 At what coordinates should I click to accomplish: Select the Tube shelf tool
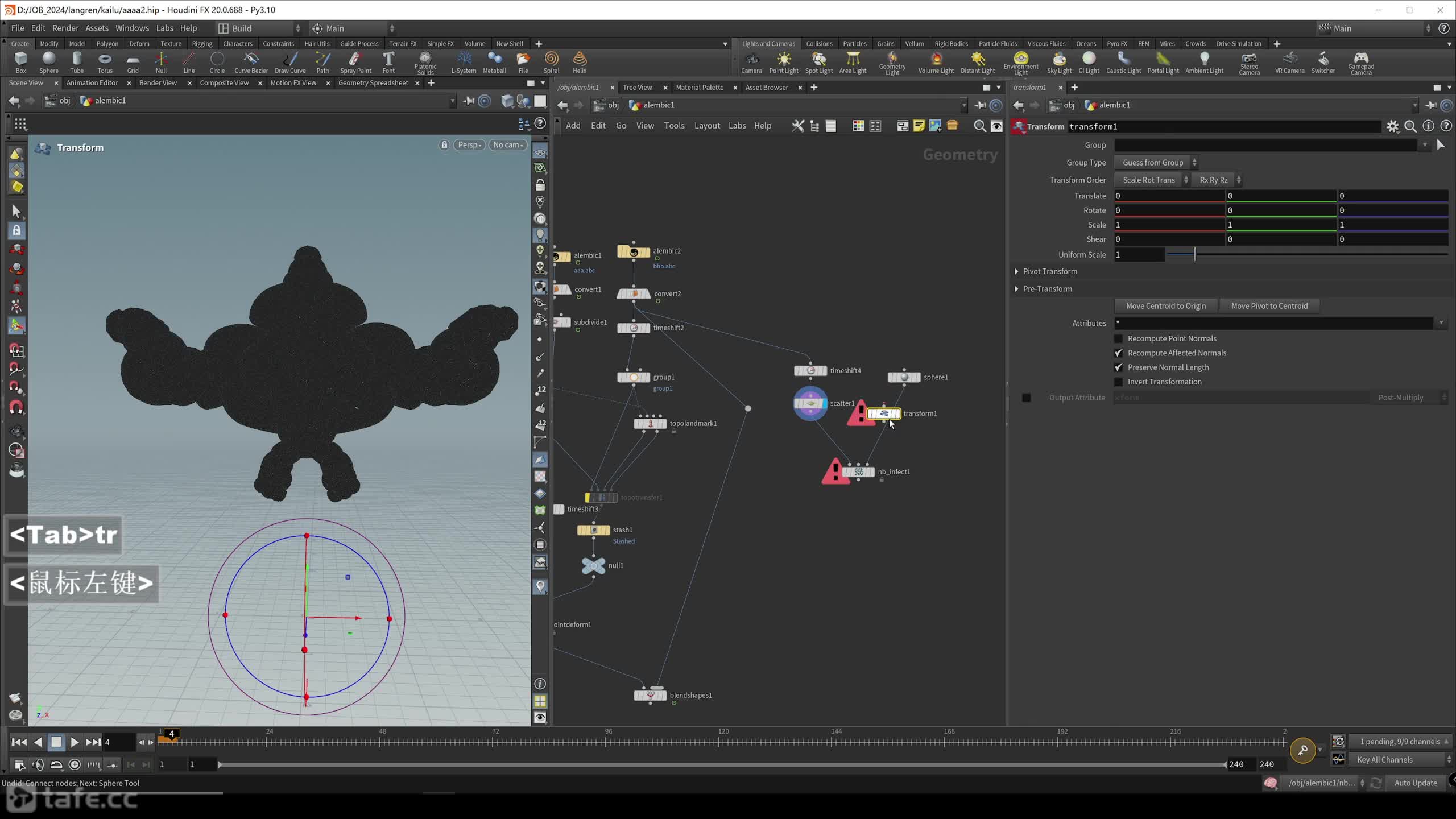(77, 62)
